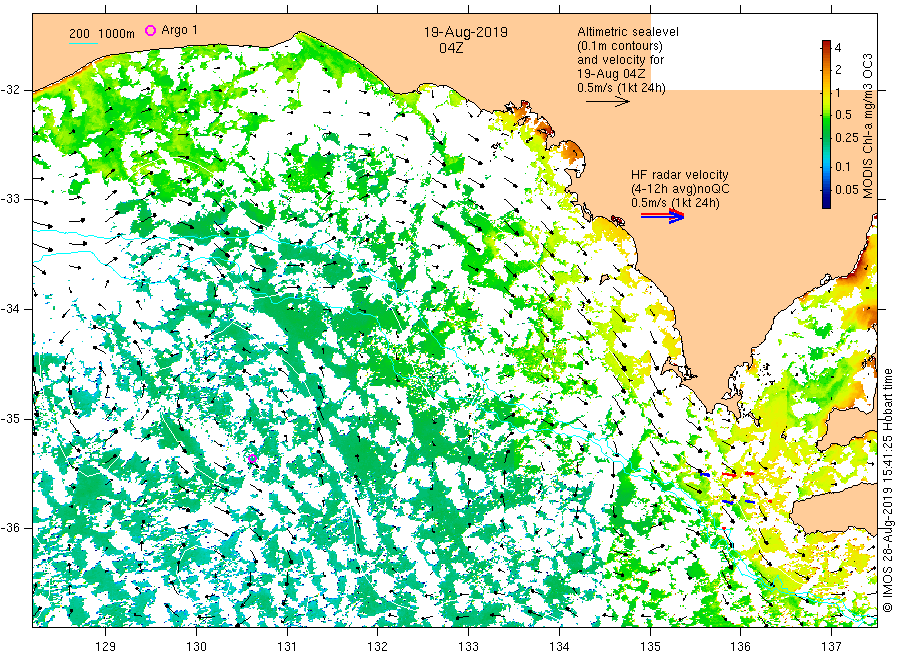Click longitude axis label 133
Image resolution: width=900 pixels, height=660 pixels.
(468, 647)
